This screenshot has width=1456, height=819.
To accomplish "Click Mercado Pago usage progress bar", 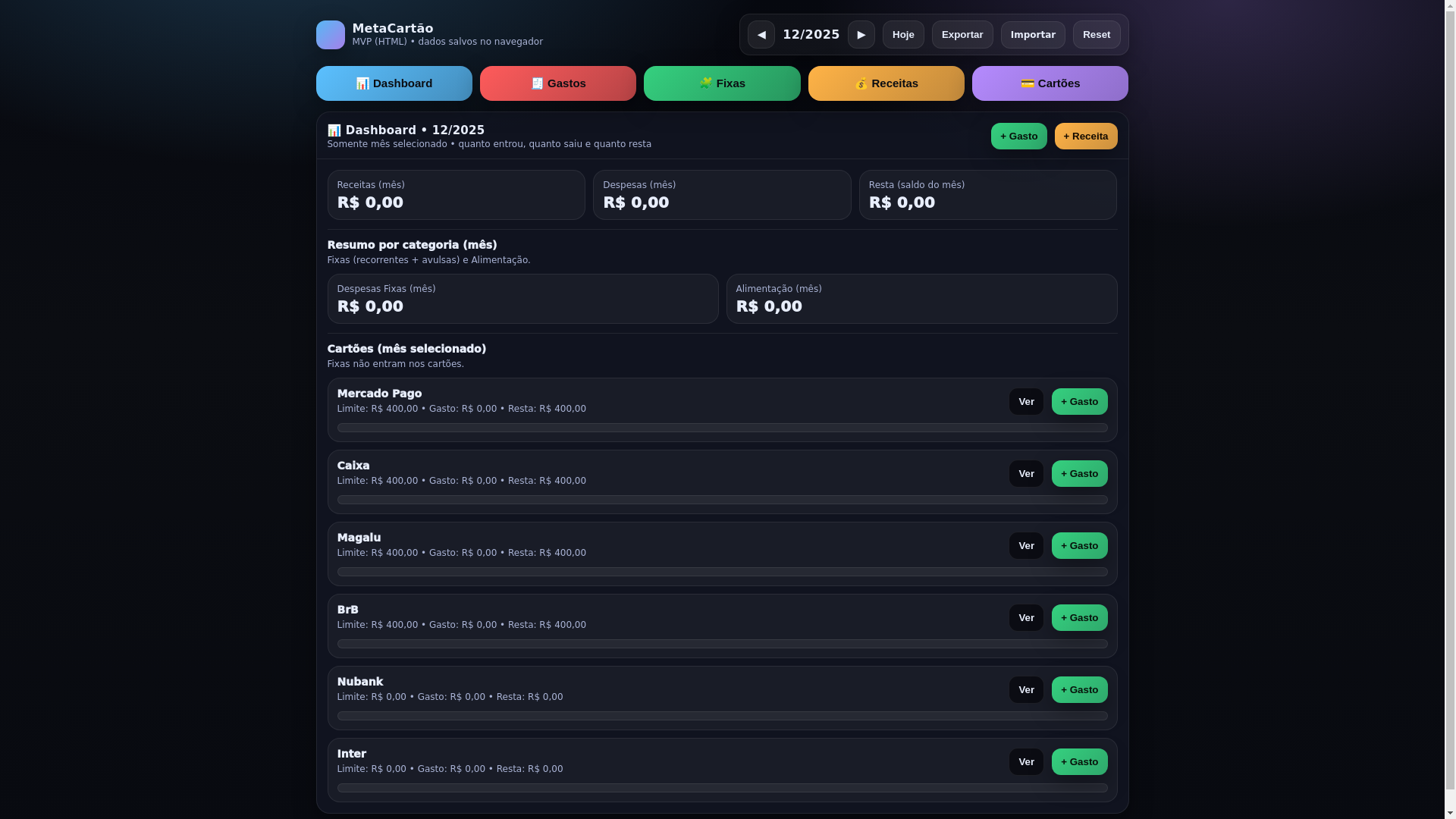I will pos(722,428).
